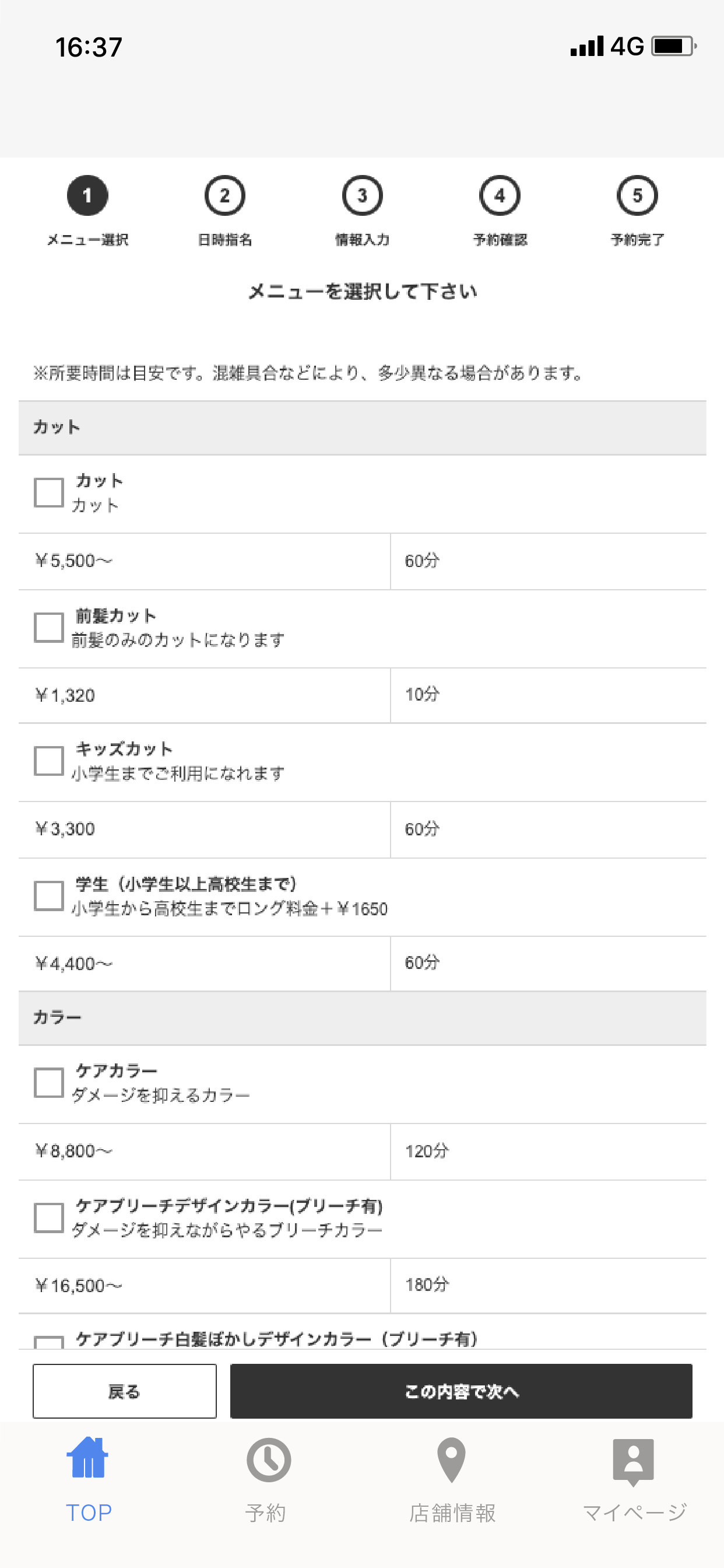
Task: Check the キッズカット checkbox
Action: pos(48,761)
